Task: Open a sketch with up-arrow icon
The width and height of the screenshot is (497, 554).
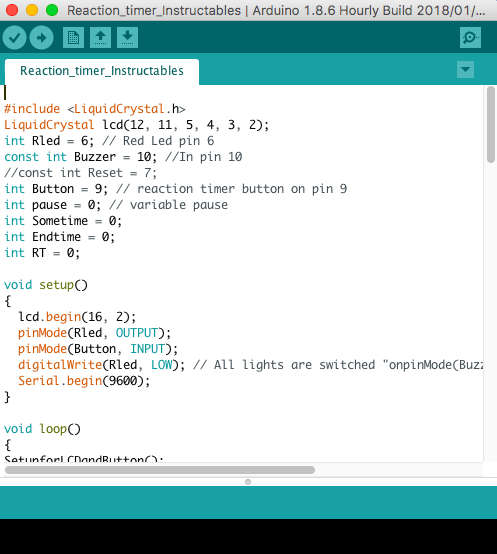Action: click(100, 37)
